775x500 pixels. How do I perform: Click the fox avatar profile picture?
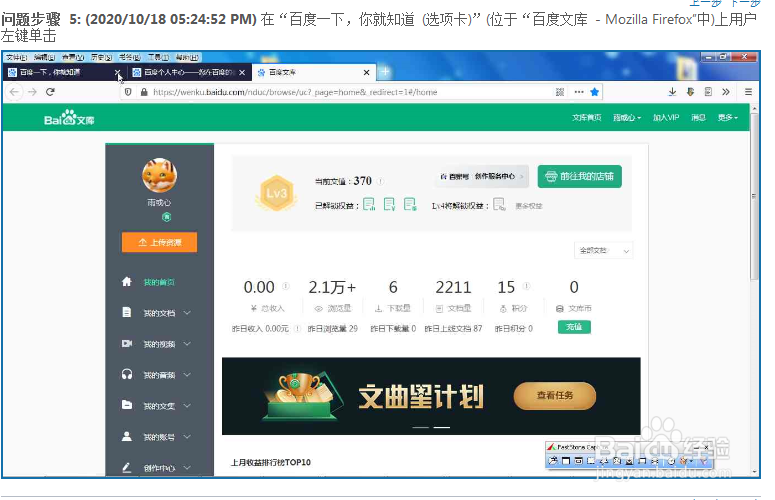[159, 175]
